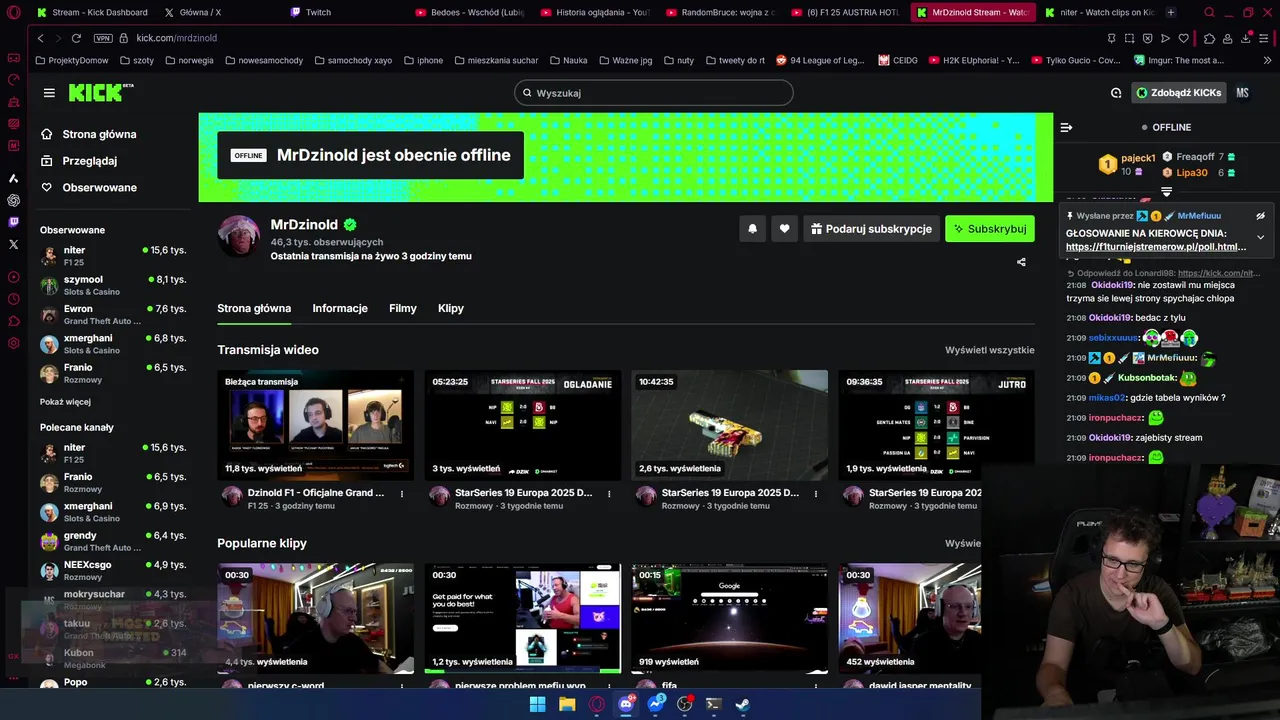Open Przeglądaj in the sidebar
The width and height of the screenshot is (1280, 720).
[x=78, y=161]
